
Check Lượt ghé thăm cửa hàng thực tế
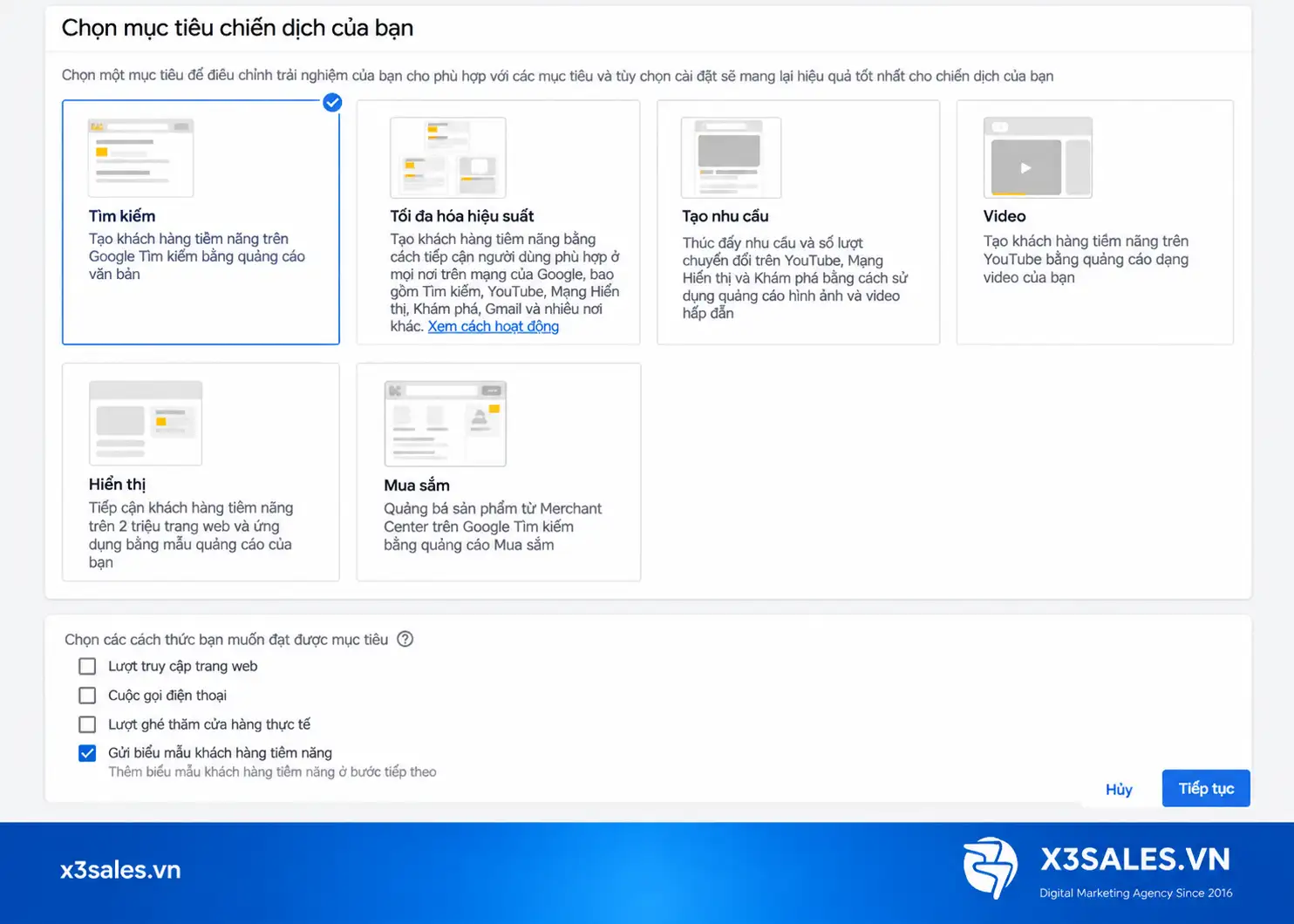click(x=87, y=724)
